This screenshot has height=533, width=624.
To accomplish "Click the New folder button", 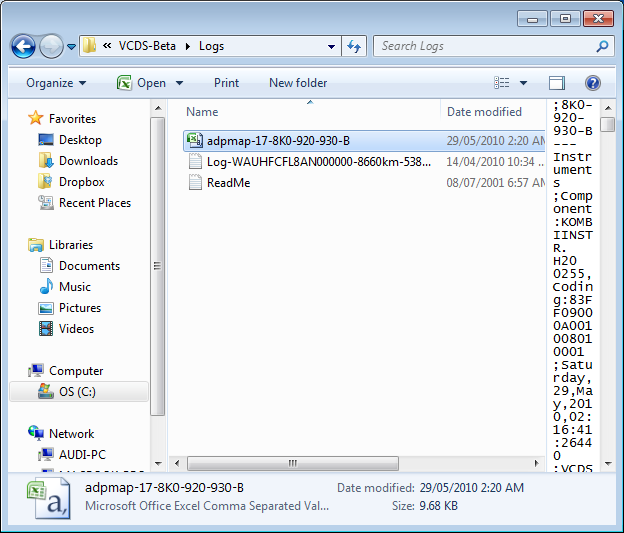I will (x=298, y=83).
